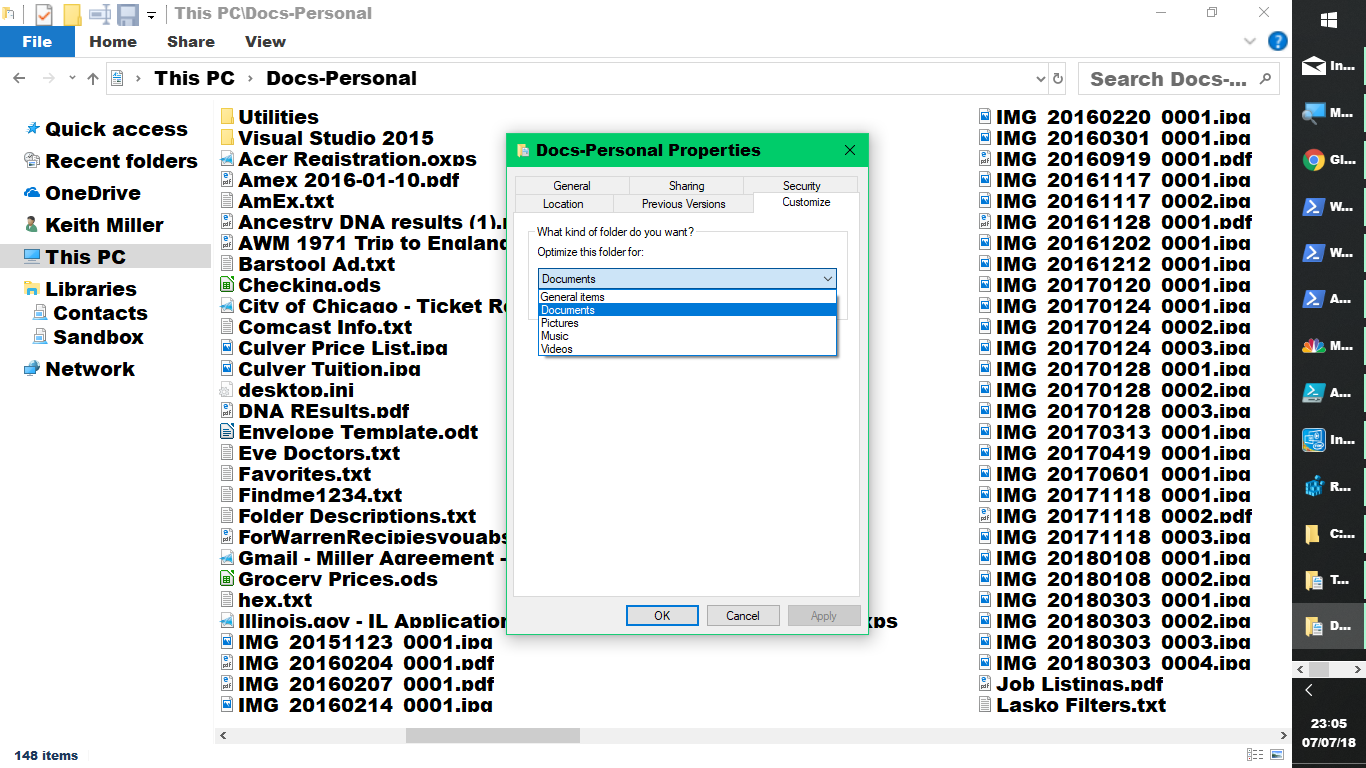Screen dimensions: 1366x768
Task: Open the Location tab in Properties
Action: [x=563, y=203]
